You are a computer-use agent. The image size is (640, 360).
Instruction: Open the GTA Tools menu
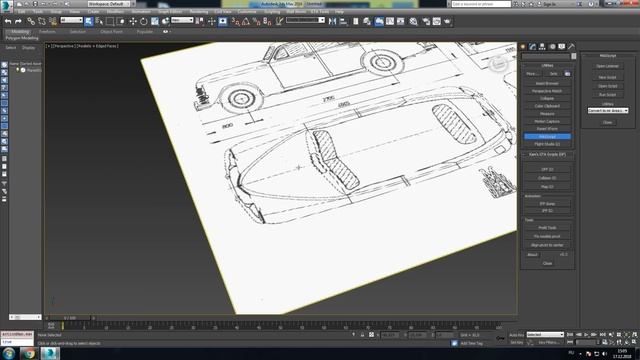click(x=320, y=12)
